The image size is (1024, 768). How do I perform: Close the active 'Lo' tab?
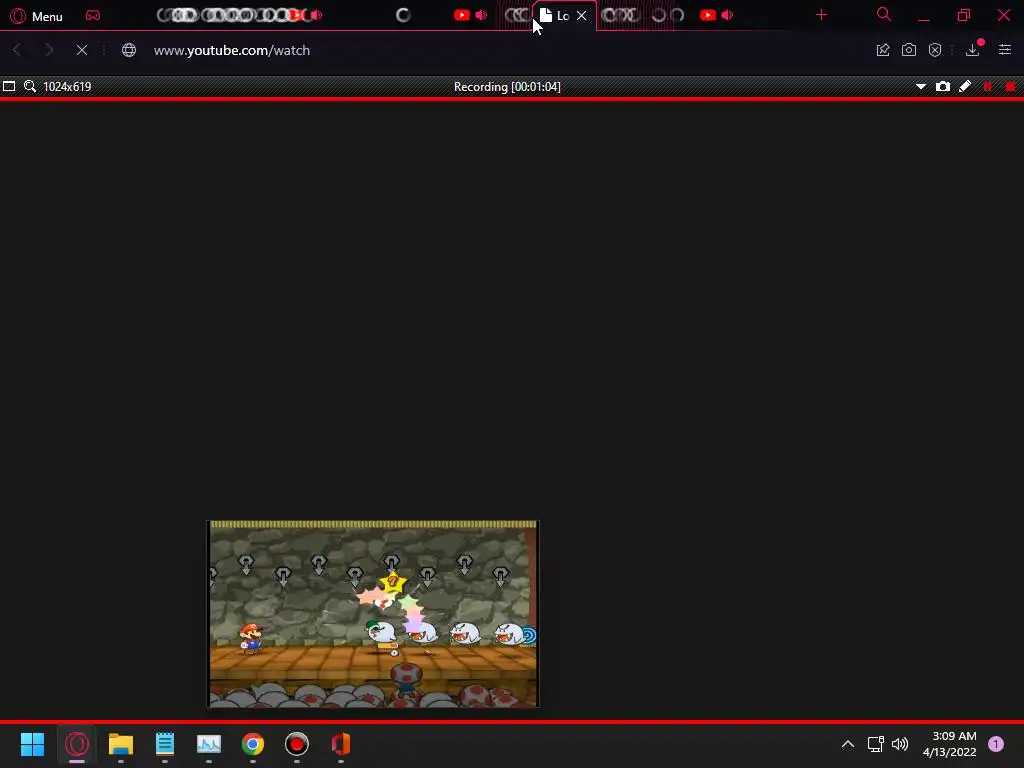[x=581, y=16]
